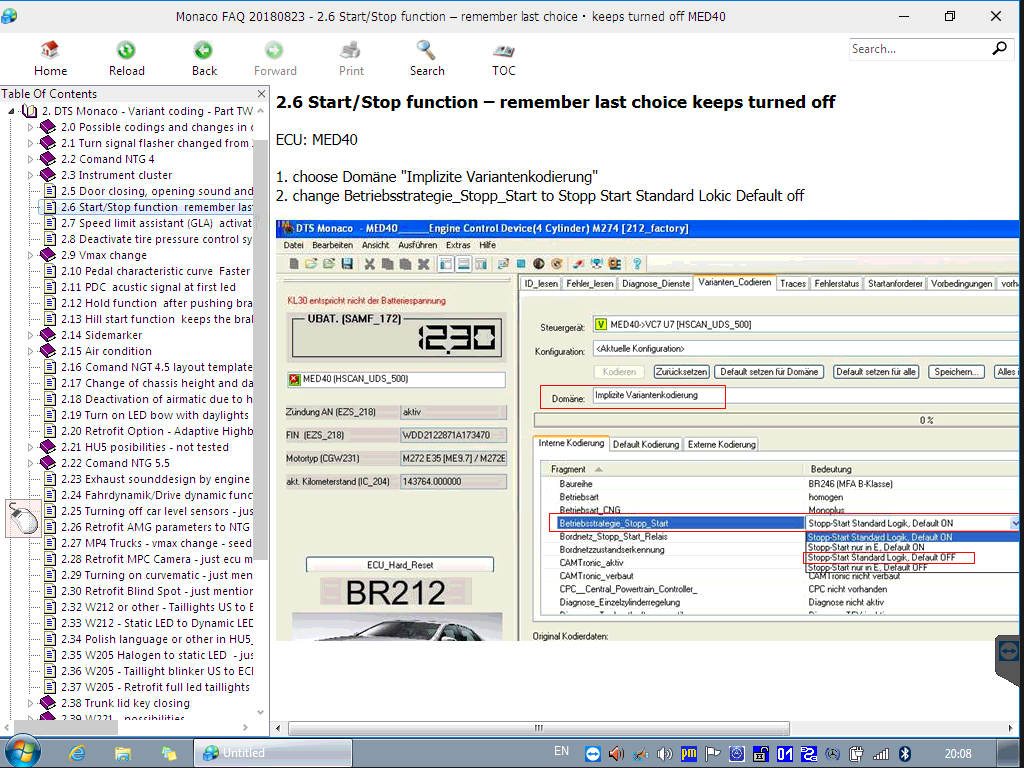Print the current topic
Image resolution: width=1024 pixels, height=768 pixels.
pyautogui.click(x=351, y=58)
